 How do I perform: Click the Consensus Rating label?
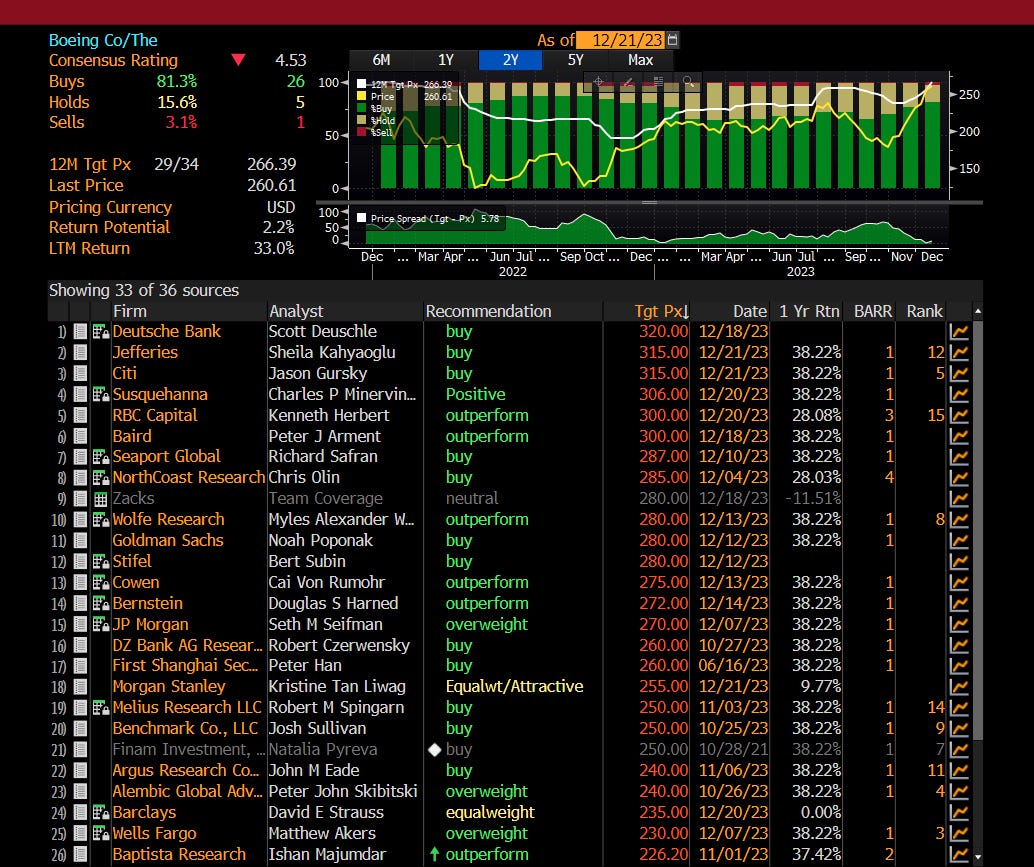coord(113,61)
